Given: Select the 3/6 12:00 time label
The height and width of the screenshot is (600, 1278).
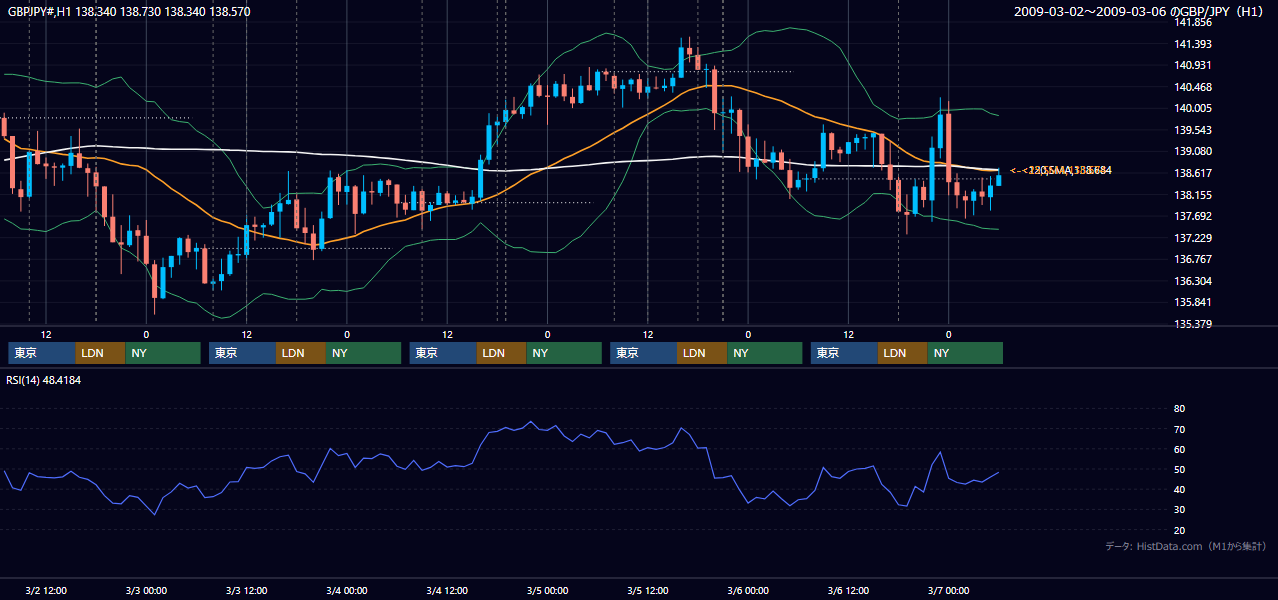Looking at the screenshot, I should pos(848,591).
